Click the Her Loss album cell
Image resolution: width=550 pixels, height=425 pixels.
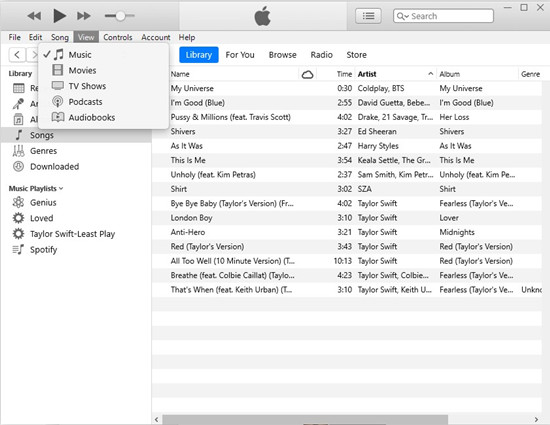tap(454, 117)
